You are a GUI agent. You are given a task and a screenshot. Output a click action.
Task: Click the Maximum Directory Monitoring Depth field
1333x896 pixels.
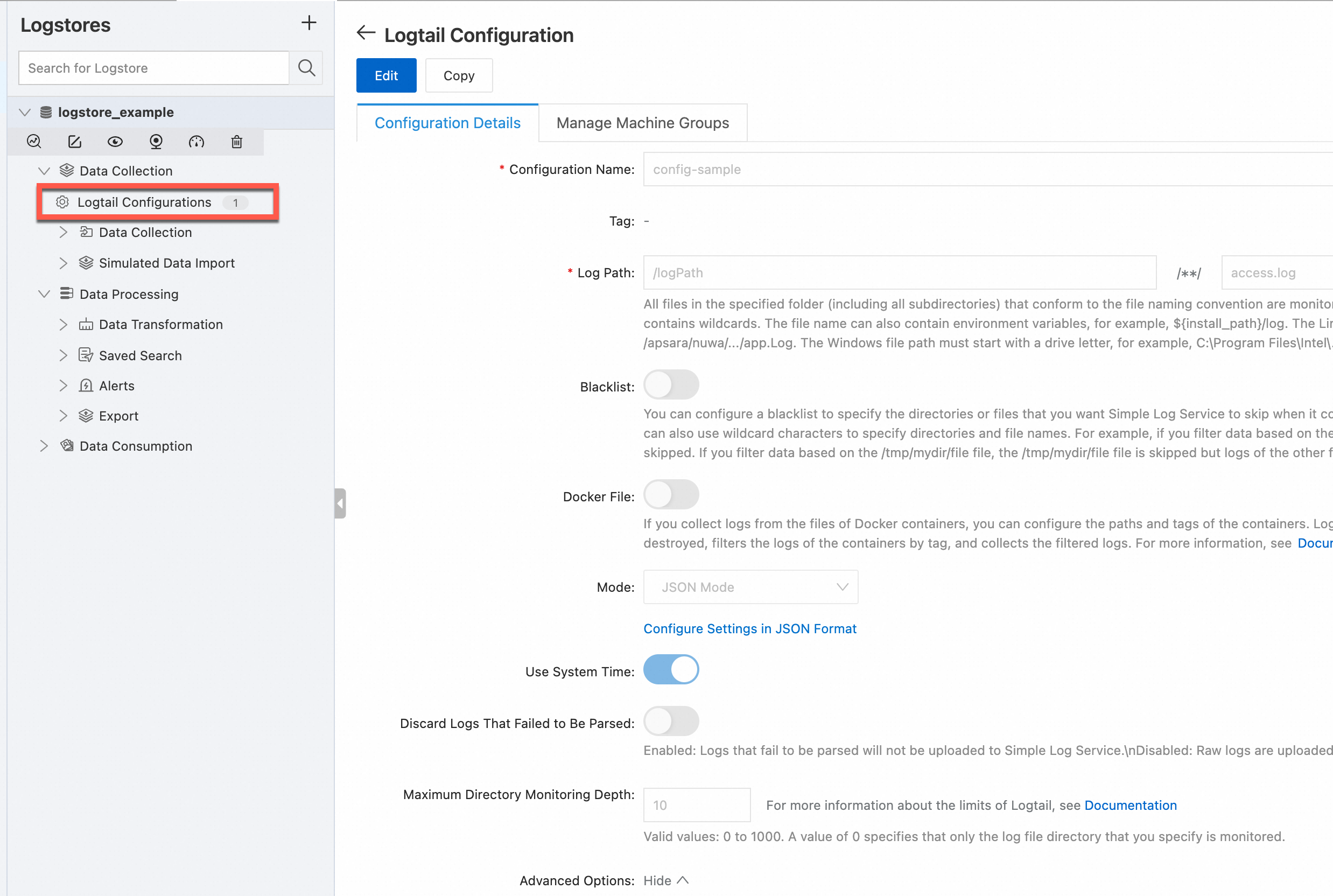697,805
